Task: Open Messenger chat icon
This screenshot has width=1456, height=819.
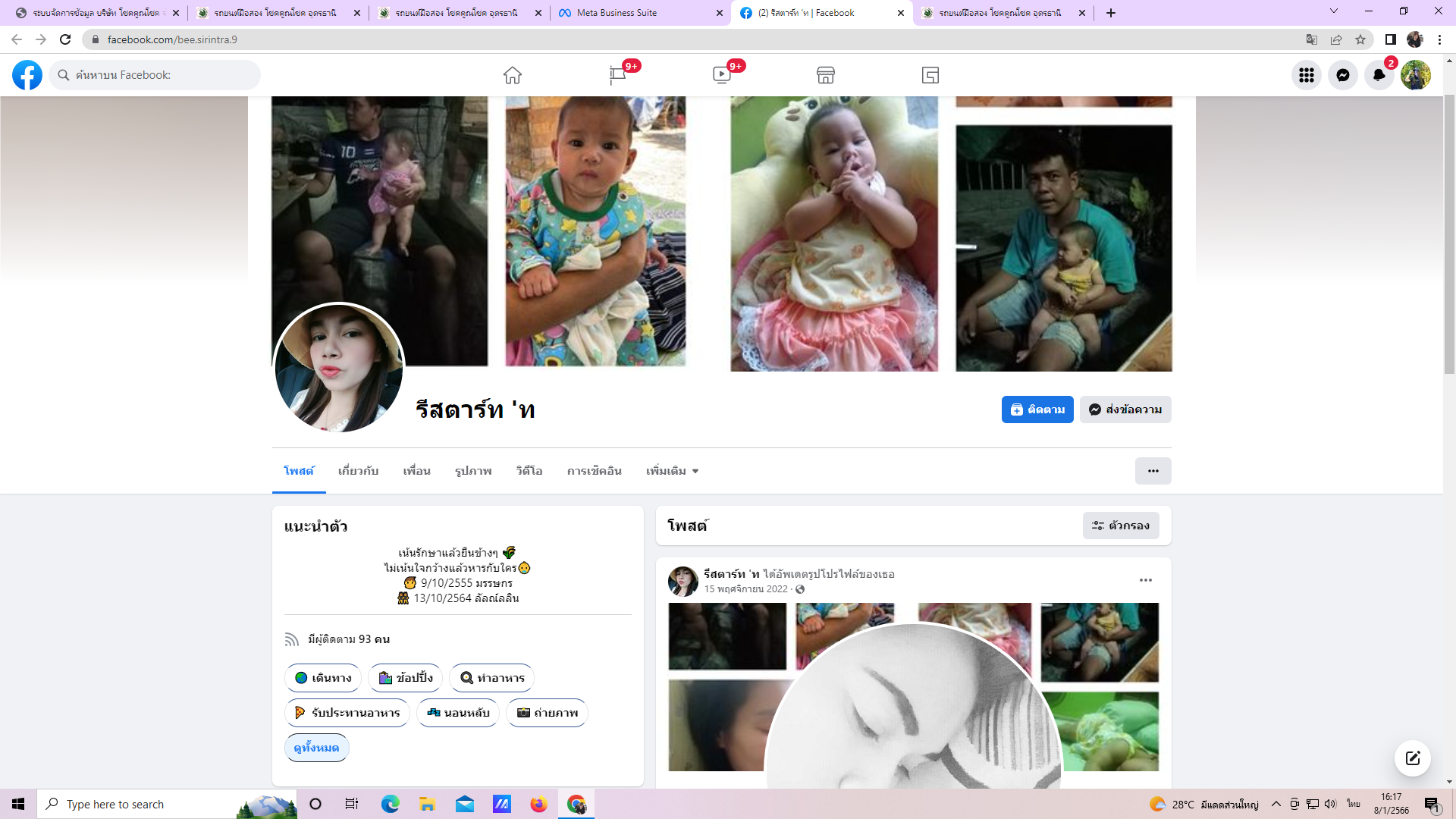Action: (x=1343, y=75)
